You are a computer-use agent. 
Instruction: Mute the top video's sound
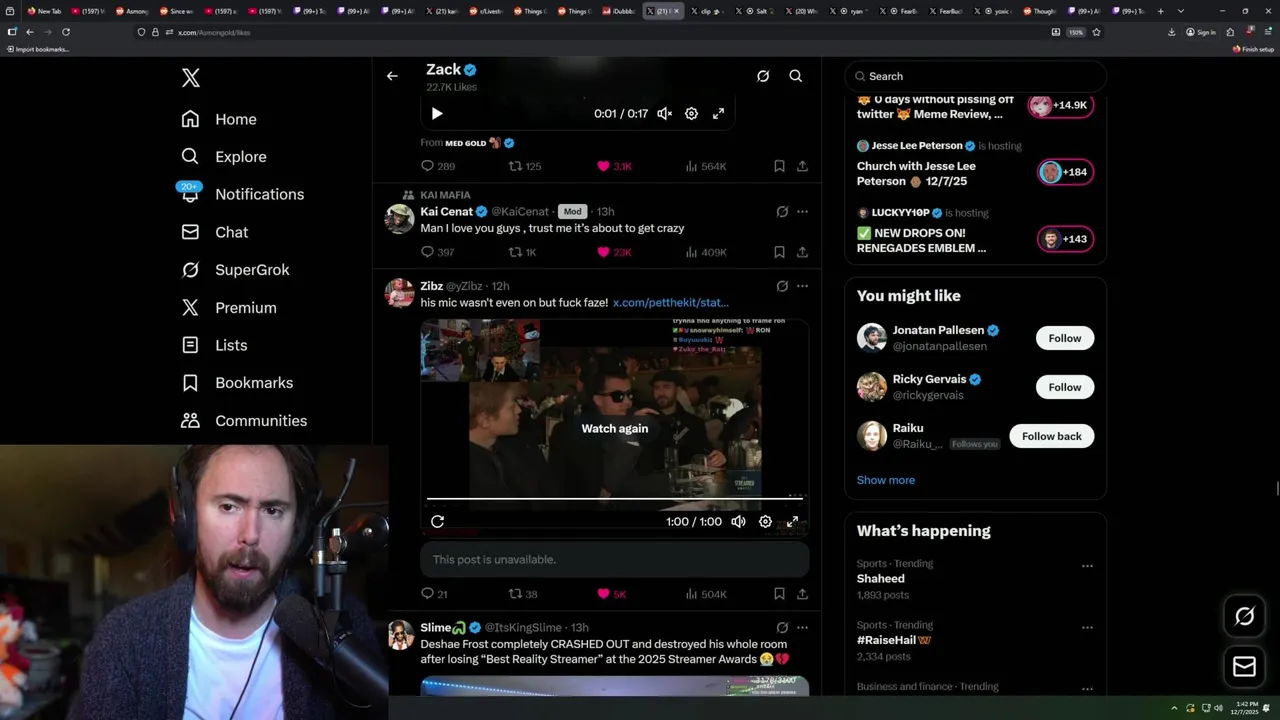pos(664,114)
